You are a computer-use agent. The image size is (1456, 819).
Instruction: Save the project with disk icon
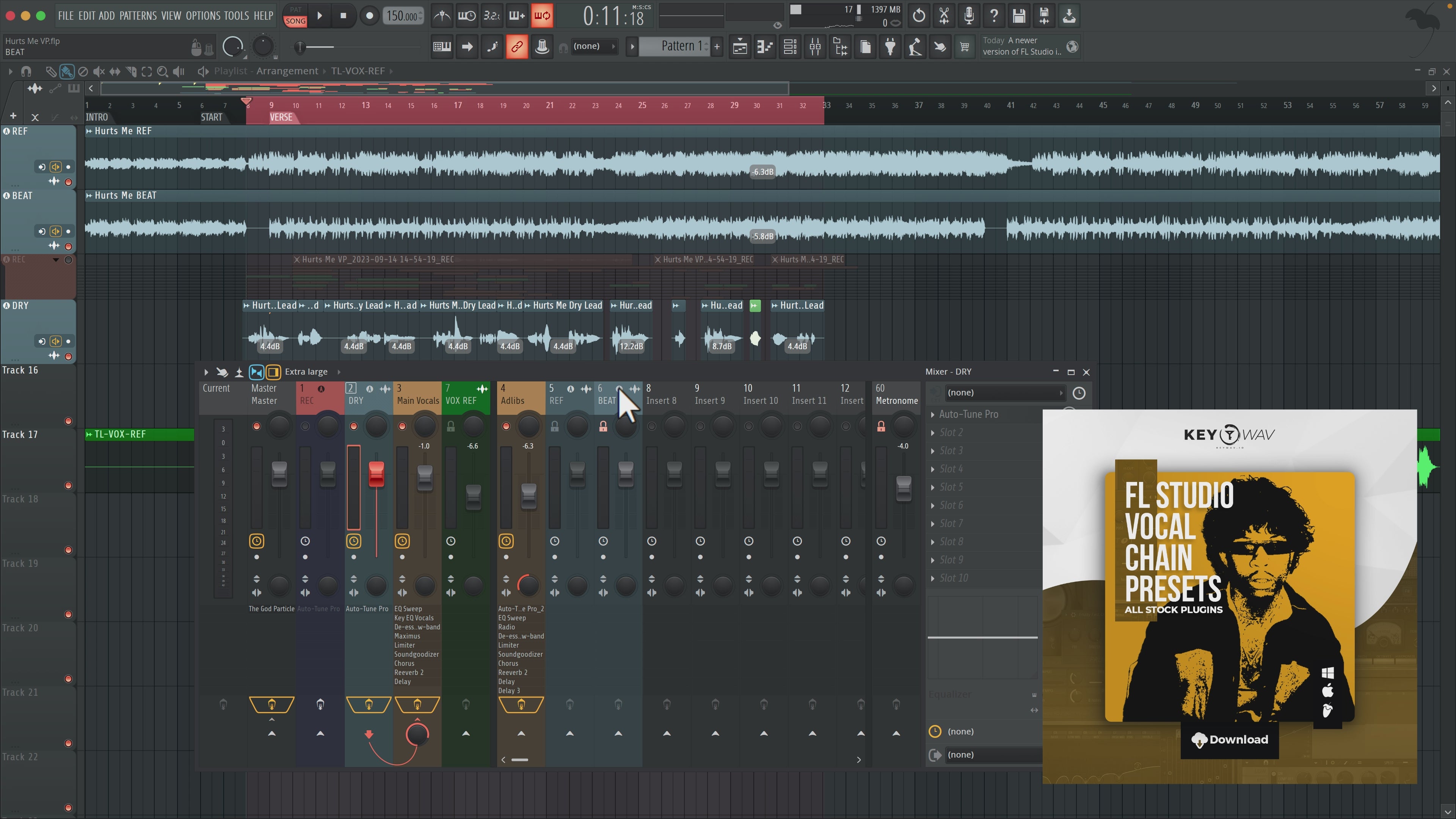pos(1018,16)
